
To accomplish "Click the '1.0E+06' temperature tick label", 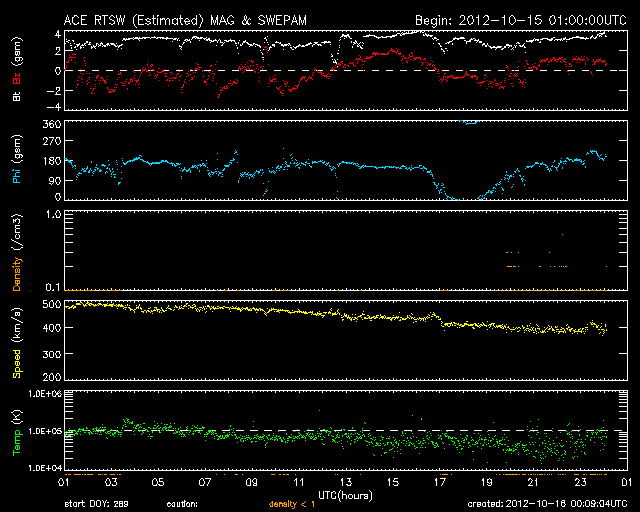I will (45, 394).
